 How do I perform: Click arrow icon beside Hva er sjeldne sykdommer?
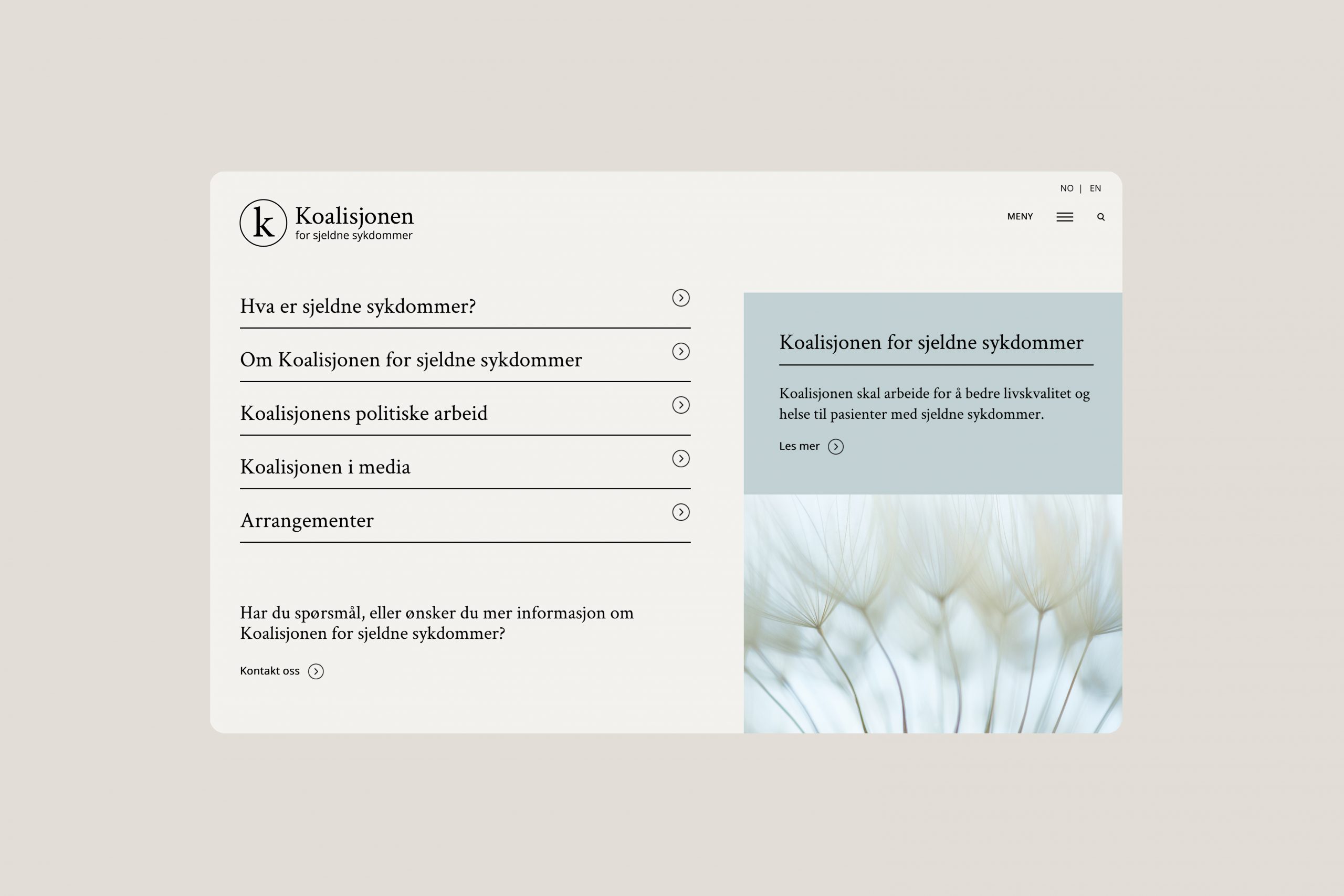click(680, 298)
